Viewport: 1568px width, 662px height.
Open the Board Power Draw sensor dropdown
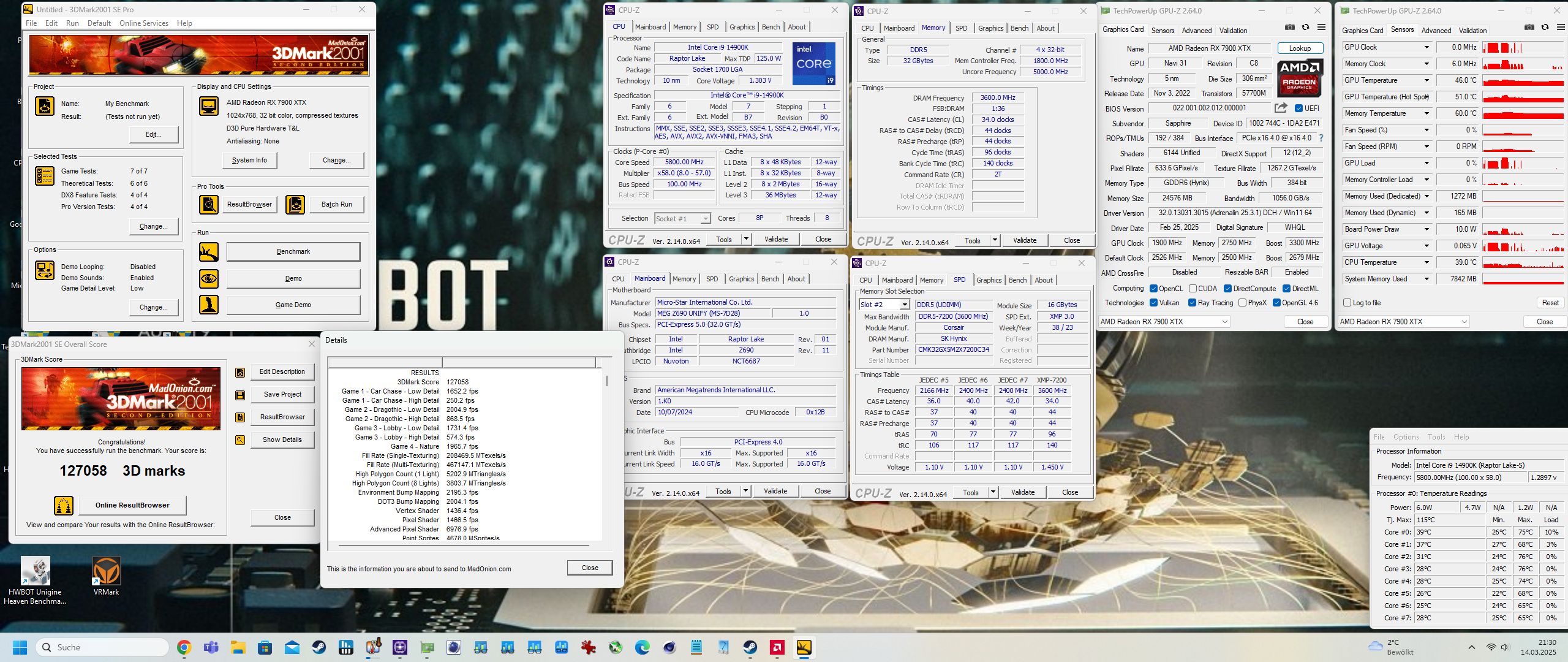(1427, 229)
